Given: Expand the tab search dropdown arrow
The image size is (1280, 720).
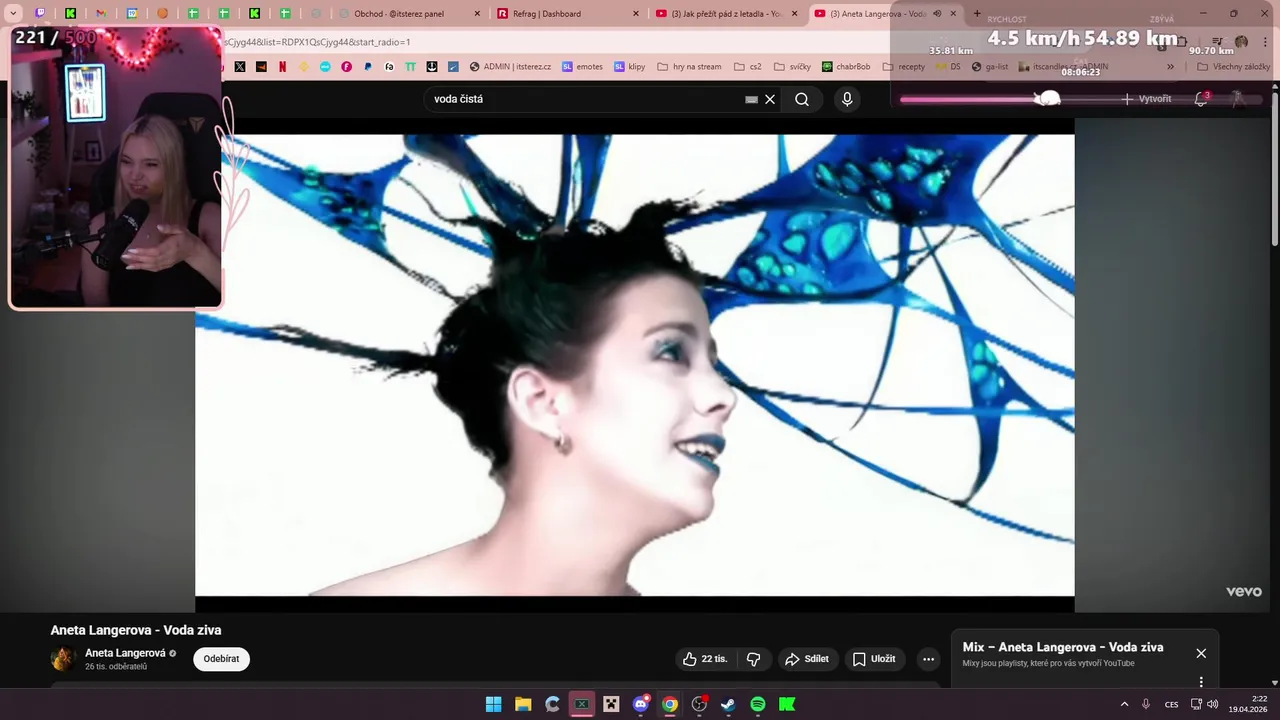Looking at the screenshot, I should tap(13, 14).
